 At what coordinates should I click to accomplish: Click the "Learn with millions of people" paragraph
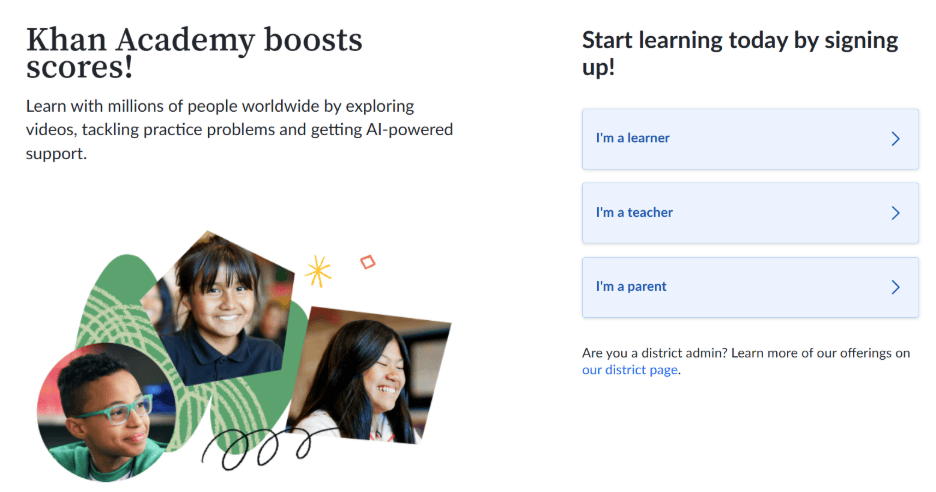pos(239,130)
